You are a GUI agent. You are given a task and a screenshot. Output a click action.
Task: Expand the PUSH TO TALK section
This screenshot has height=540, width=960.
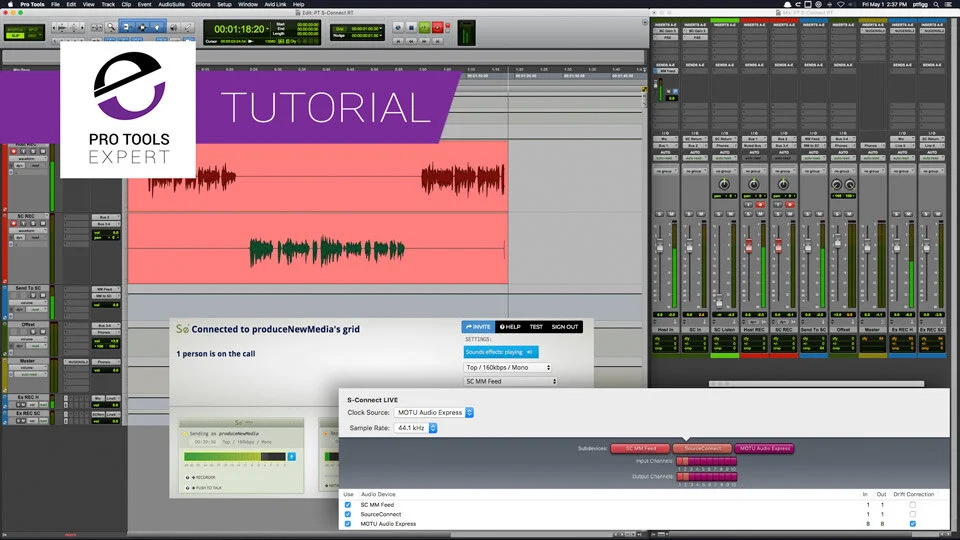[x=204, y=488]
